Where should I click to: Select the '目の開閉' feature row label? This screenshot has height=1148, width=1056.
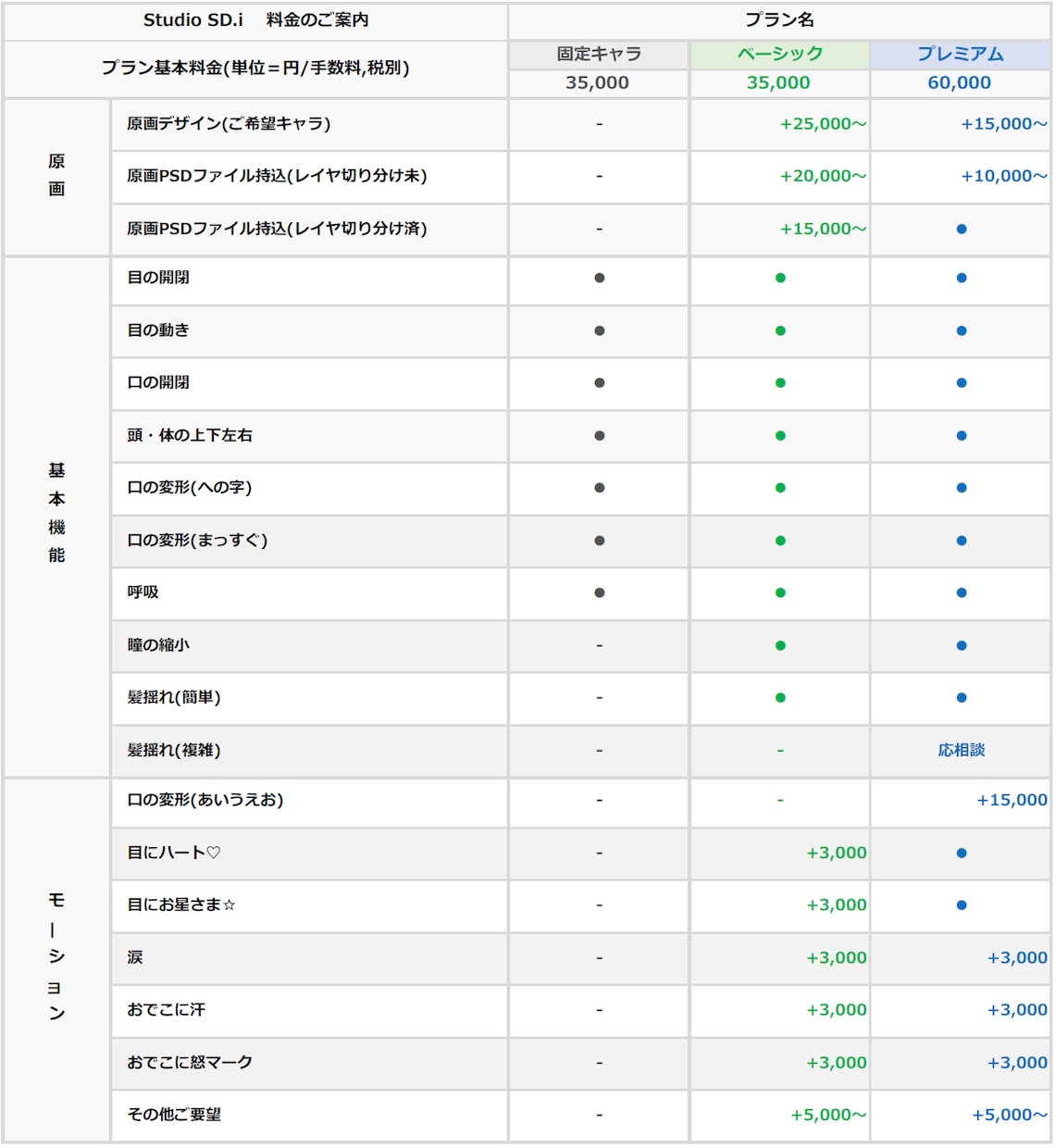click(x=158, y=277)
